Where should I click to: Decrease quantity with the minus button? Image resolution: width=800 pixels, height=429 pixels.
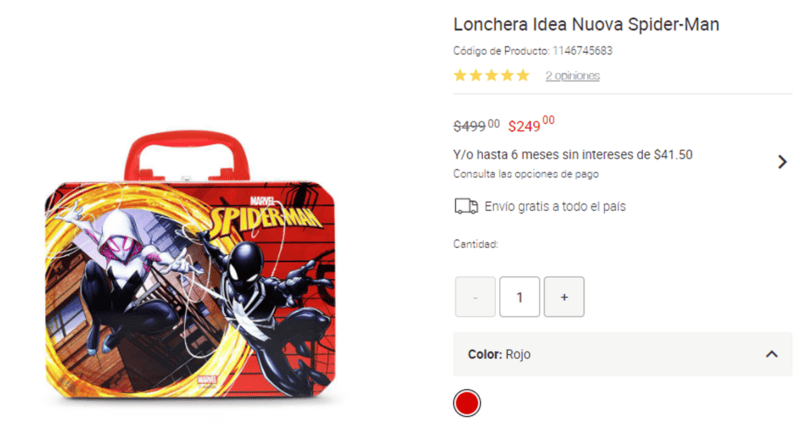click(x=475, y=297)
